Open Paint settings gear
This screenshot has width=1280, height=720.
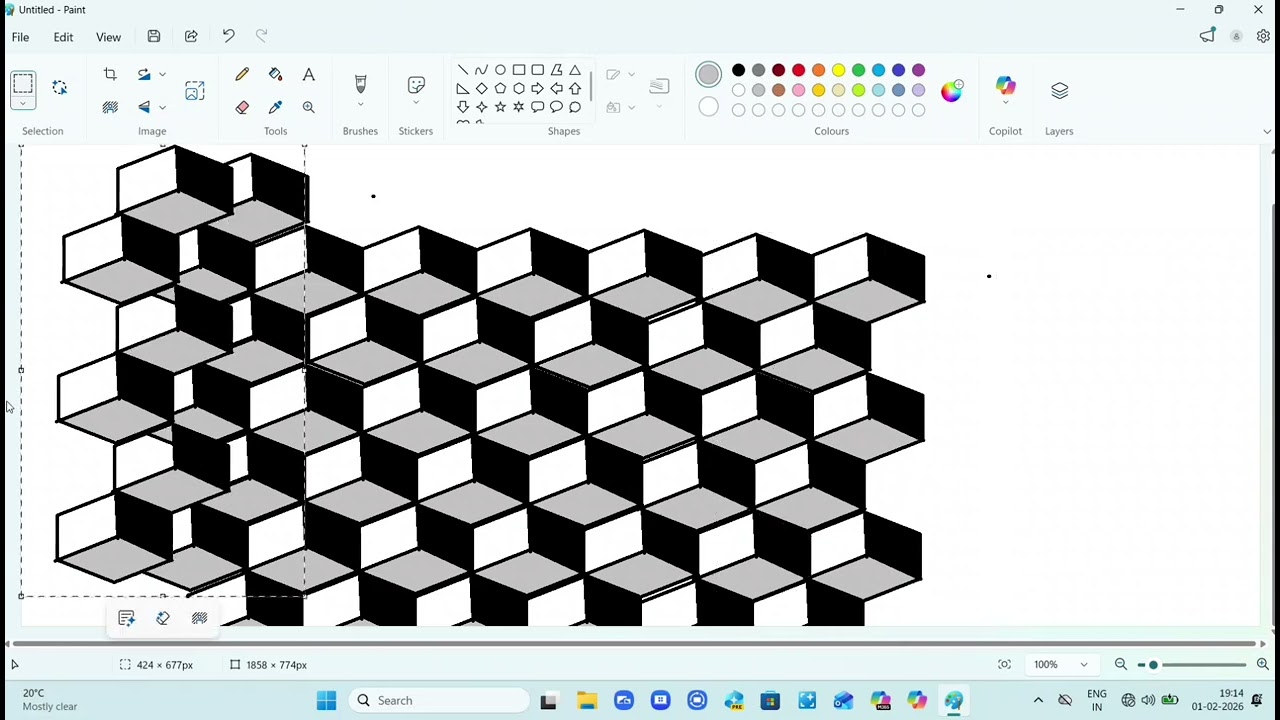click(1263, 37)
